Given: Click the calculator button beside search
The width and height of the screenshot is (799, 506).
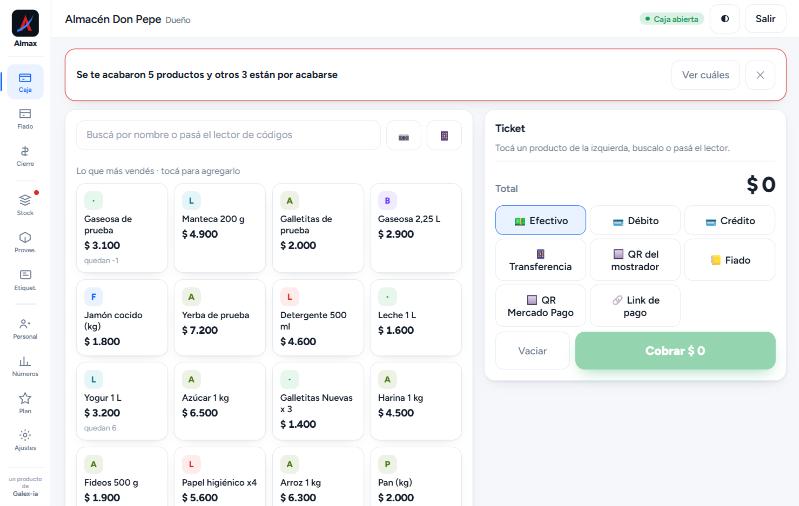Looking at the screenshot, I should pyautogui.click(x=444, y=136).
